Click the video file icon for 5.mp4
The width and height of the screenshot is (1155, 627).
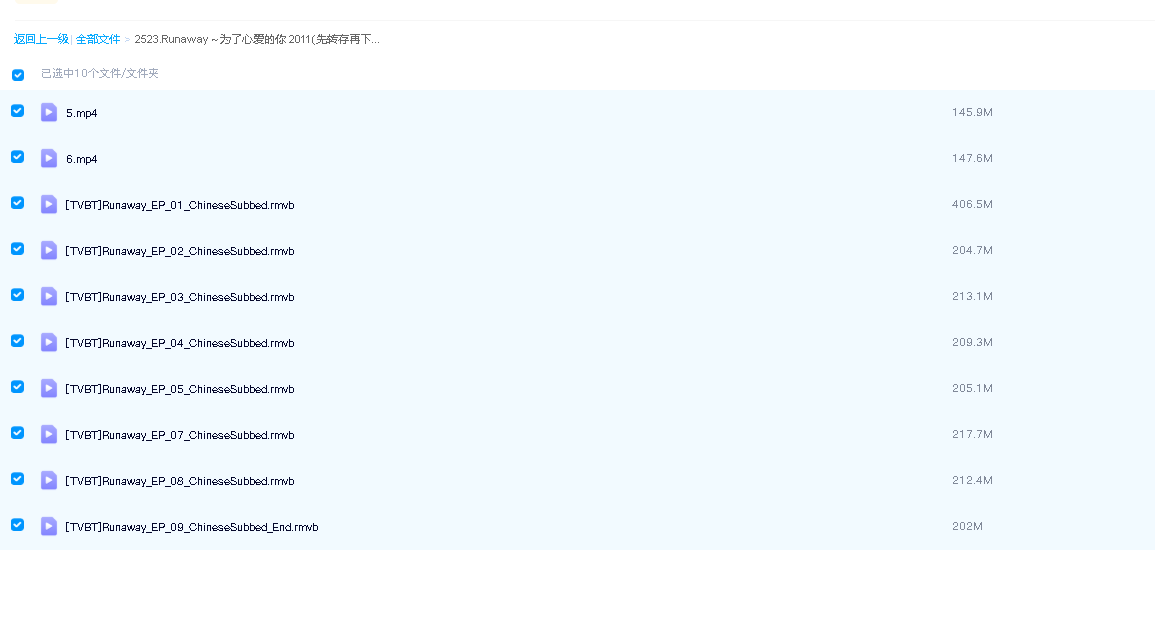[x=49, y=112]
